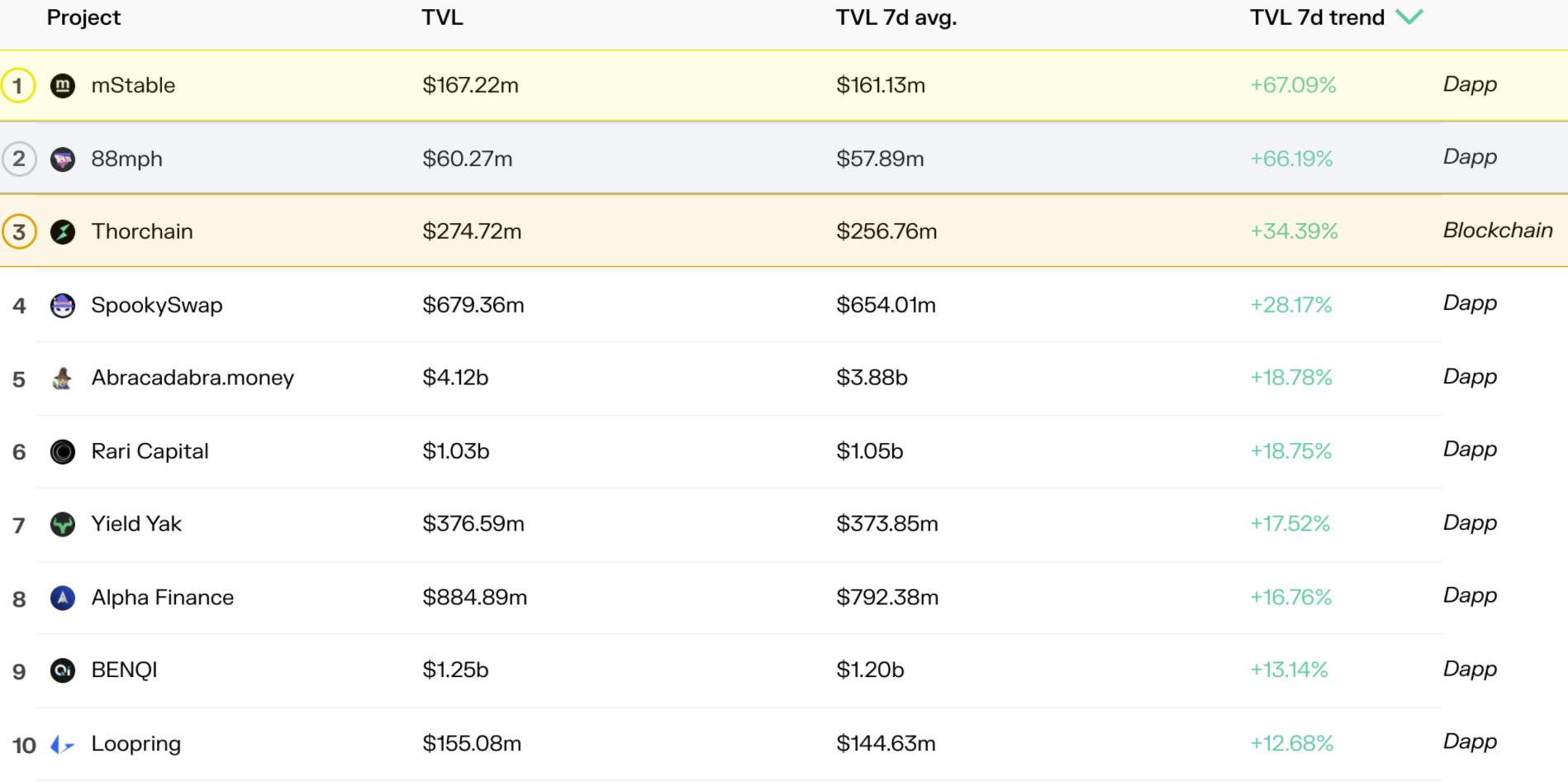Select the rank 1 circle badge

[x=18, y=86]
